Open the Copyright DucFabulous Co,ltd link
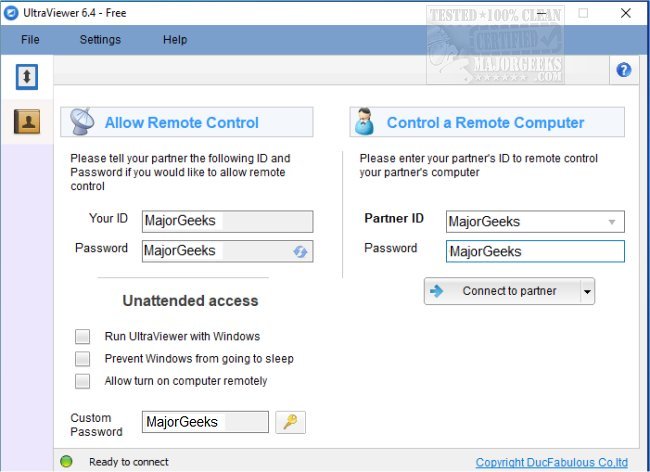The height and width of the screenshot is (472, 650). coord(552,462)
